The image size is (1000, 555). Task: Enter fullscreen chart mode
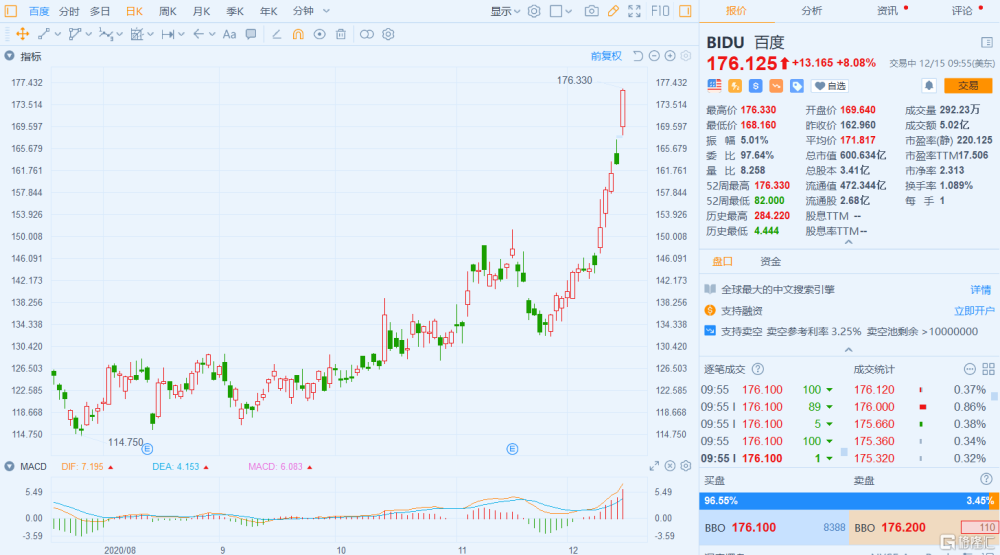click(634, 11)
